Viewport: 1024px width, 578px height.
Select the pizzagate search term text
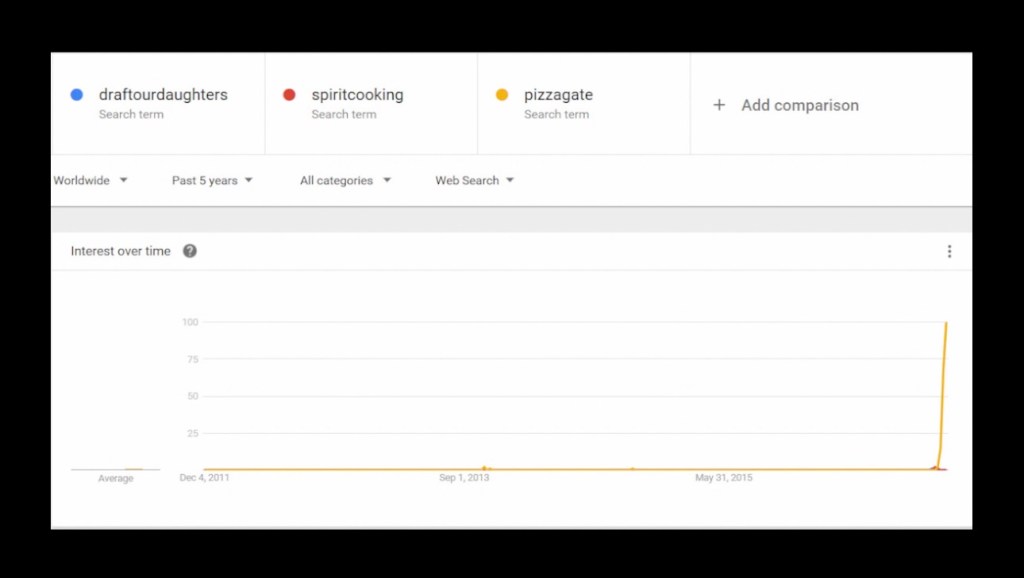[558, 95]
